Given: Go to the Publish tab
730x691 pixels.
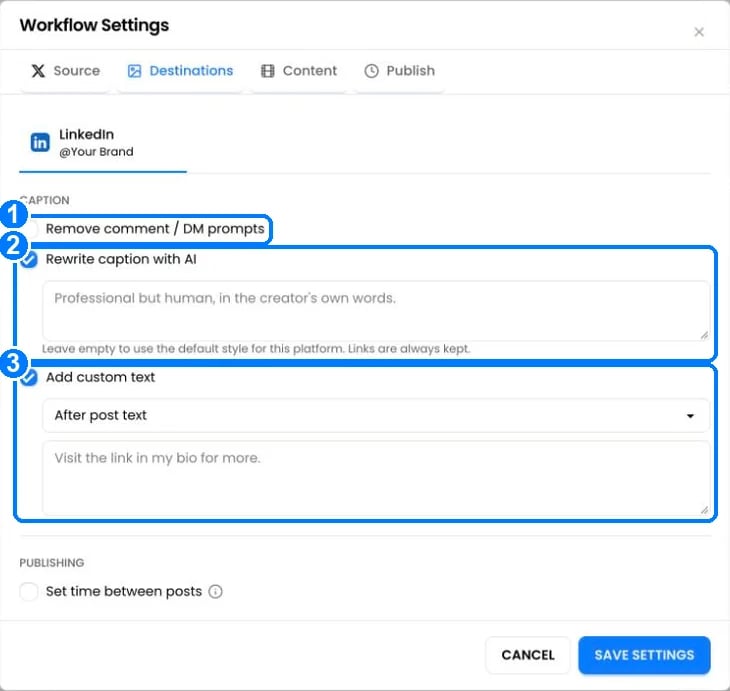Looking at the screenshot, I should pos(399,71).
